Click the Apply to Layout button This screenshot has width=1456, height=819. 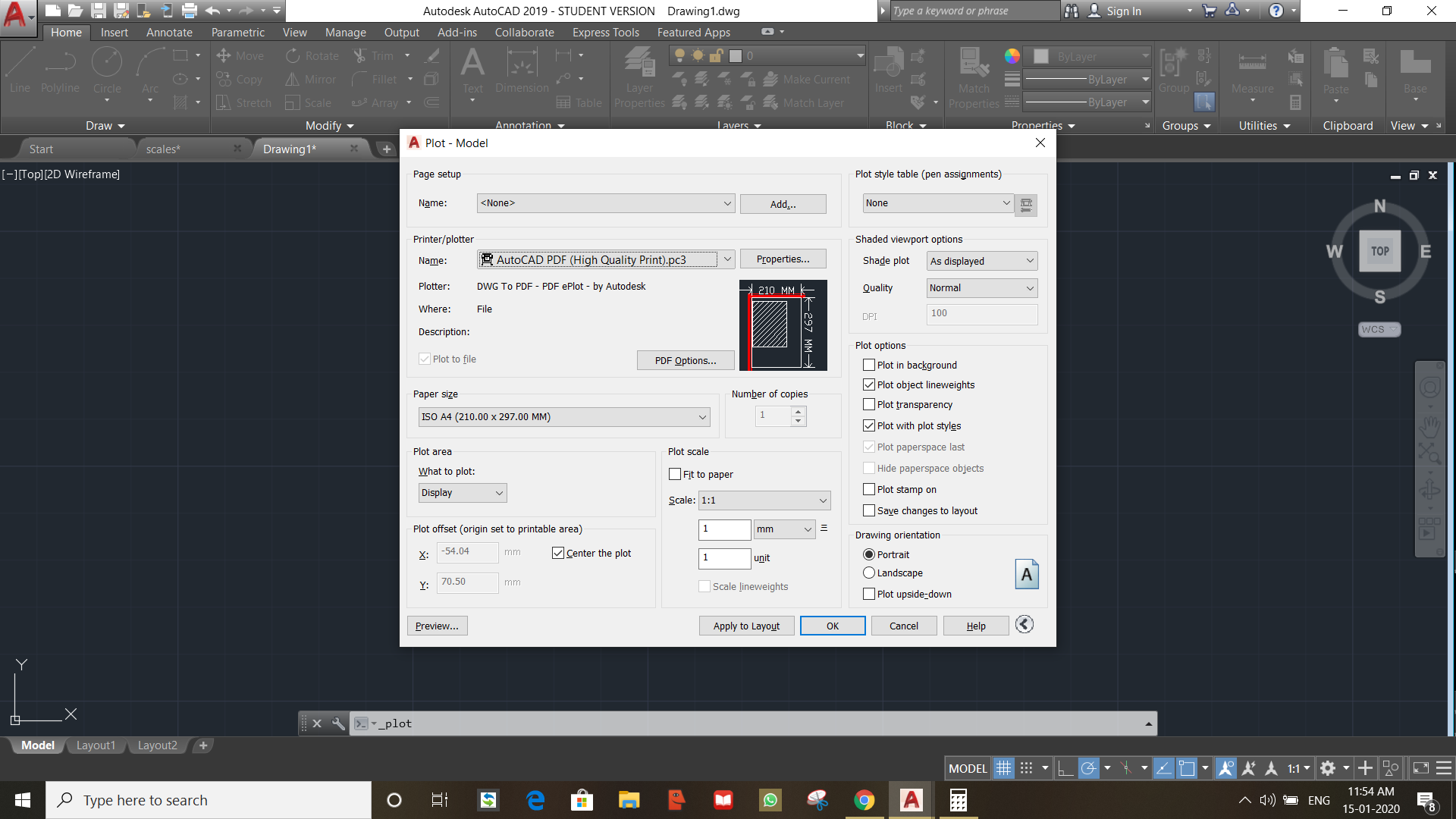[x=746, y=625]
